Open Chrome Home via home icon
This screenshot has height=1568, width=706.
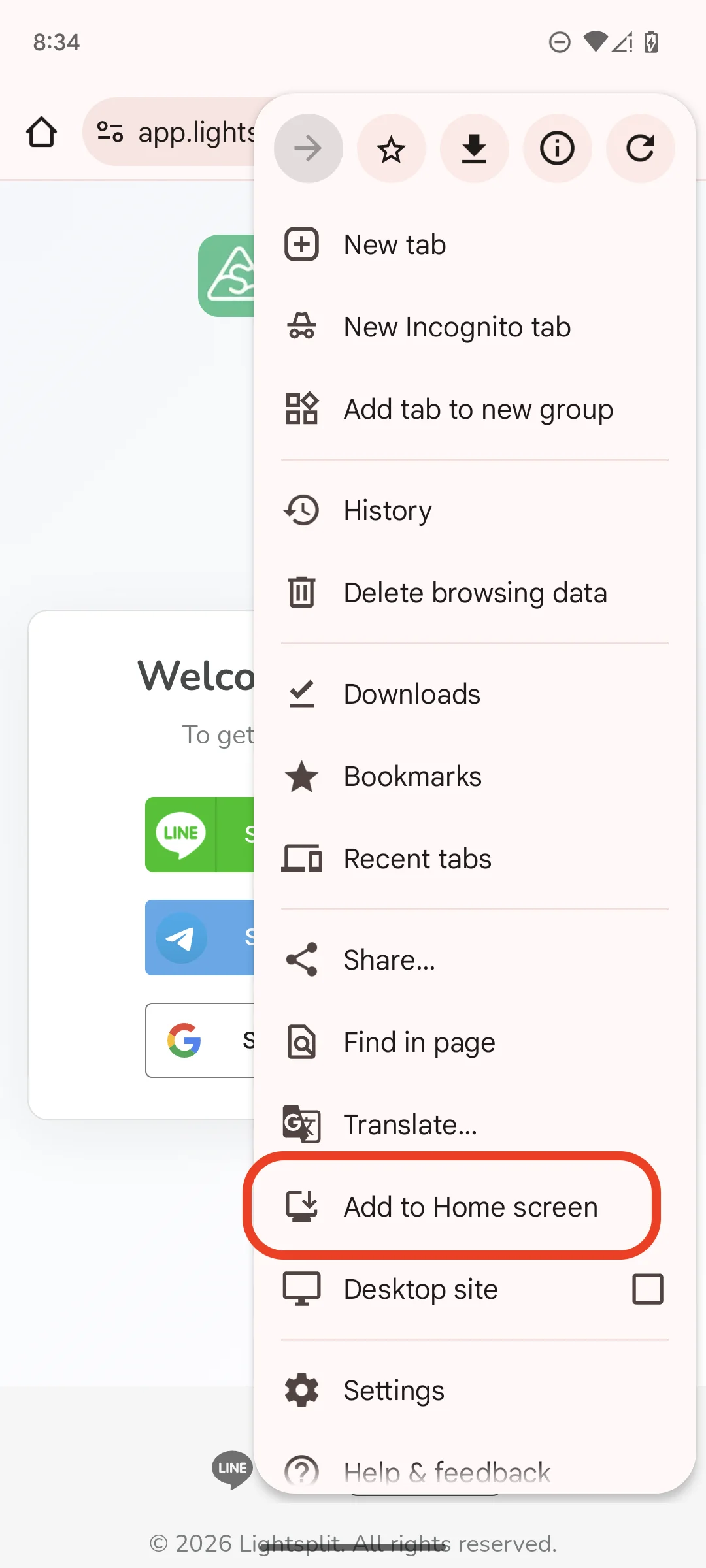click(41, 131)
